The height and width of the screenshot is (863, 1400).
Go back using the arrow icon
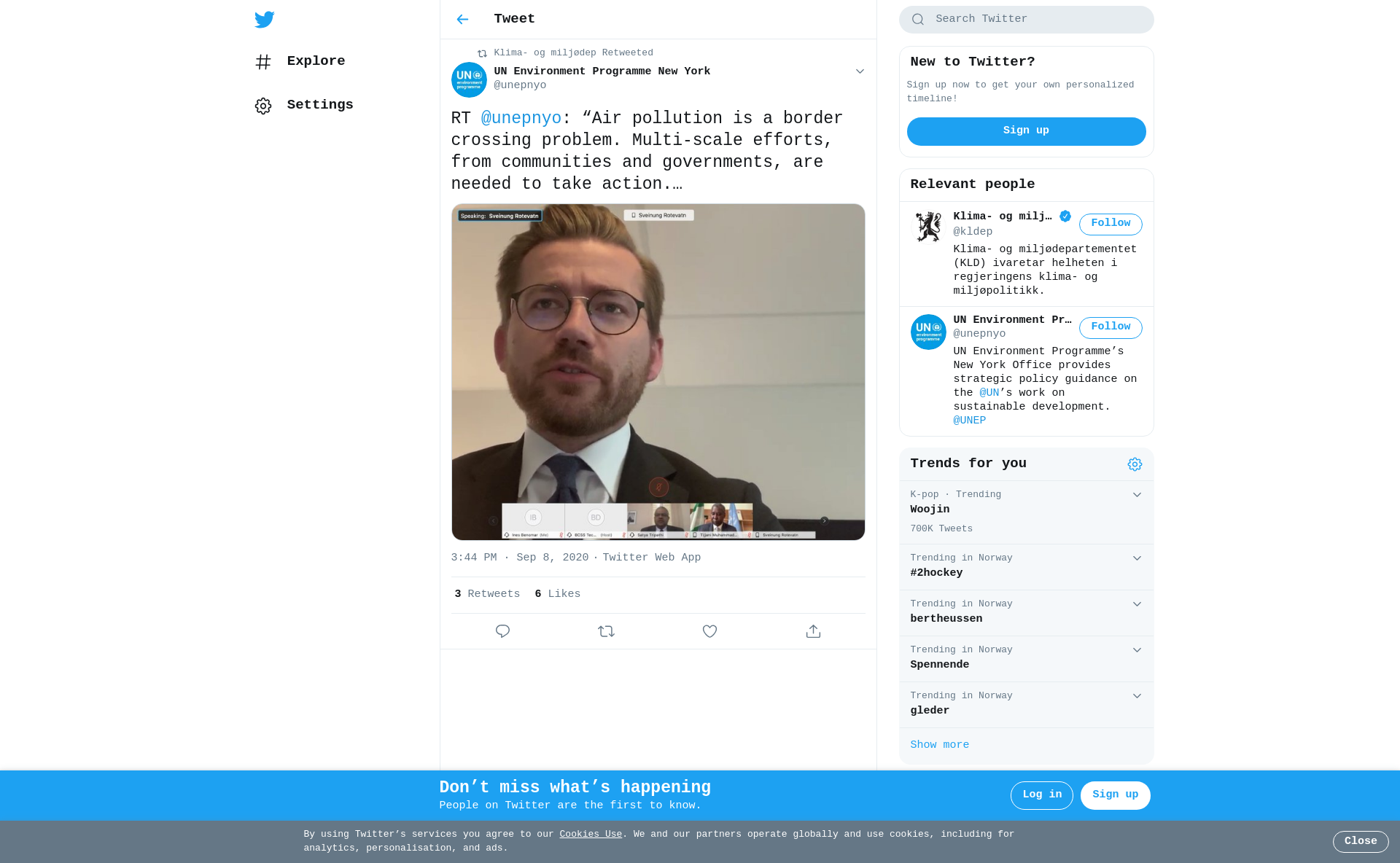click(x=462, y=20)
